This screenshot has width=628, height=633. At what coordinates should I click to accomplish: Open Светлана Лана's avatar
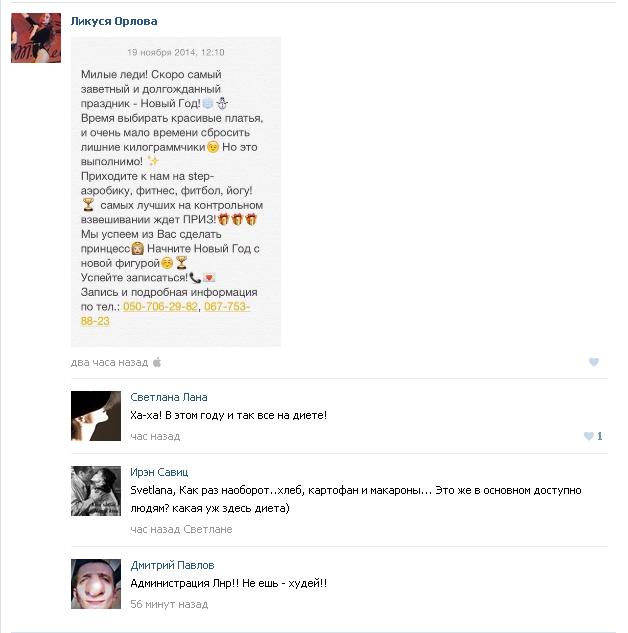tap(96, 416)
